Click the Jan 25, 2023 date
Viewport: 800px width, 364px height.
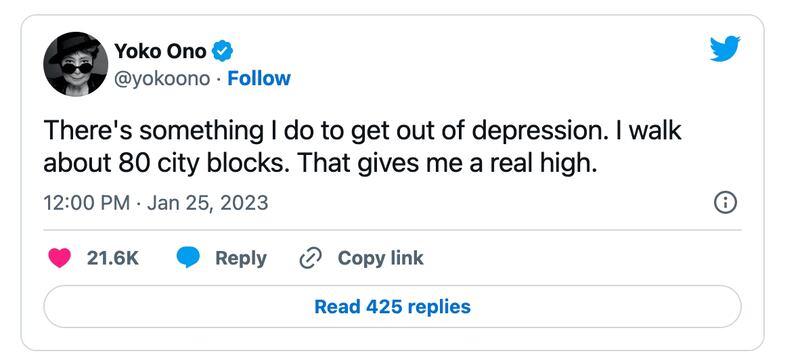coord(207,203)
